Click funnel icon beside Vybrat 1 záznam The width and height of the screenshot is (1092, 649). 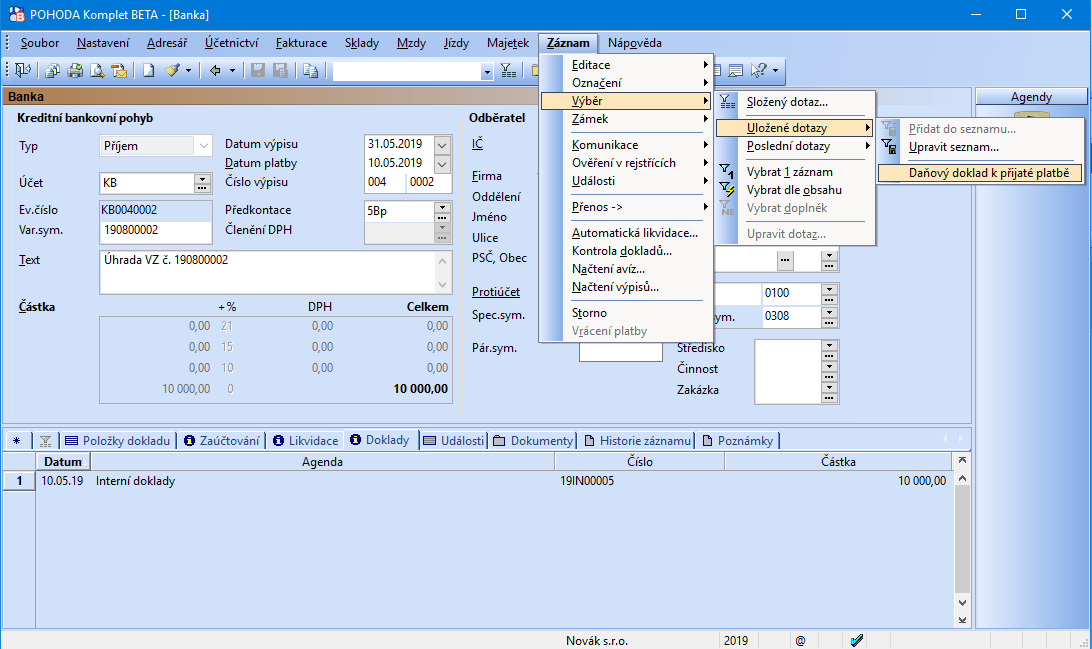coord(726,171)
